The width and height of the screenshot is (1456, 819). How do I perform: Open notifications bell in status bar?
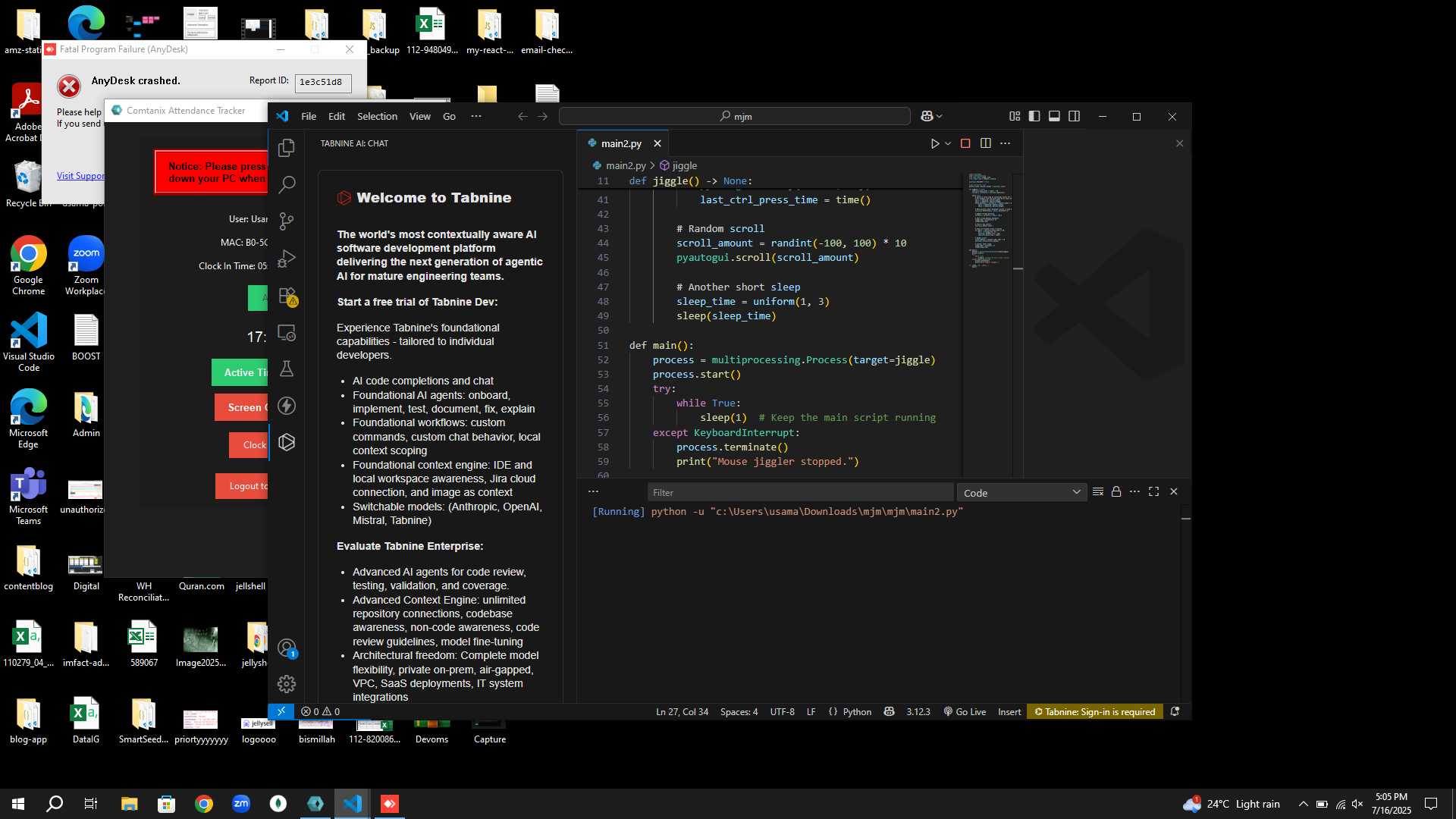click(x=1175, y=711)
